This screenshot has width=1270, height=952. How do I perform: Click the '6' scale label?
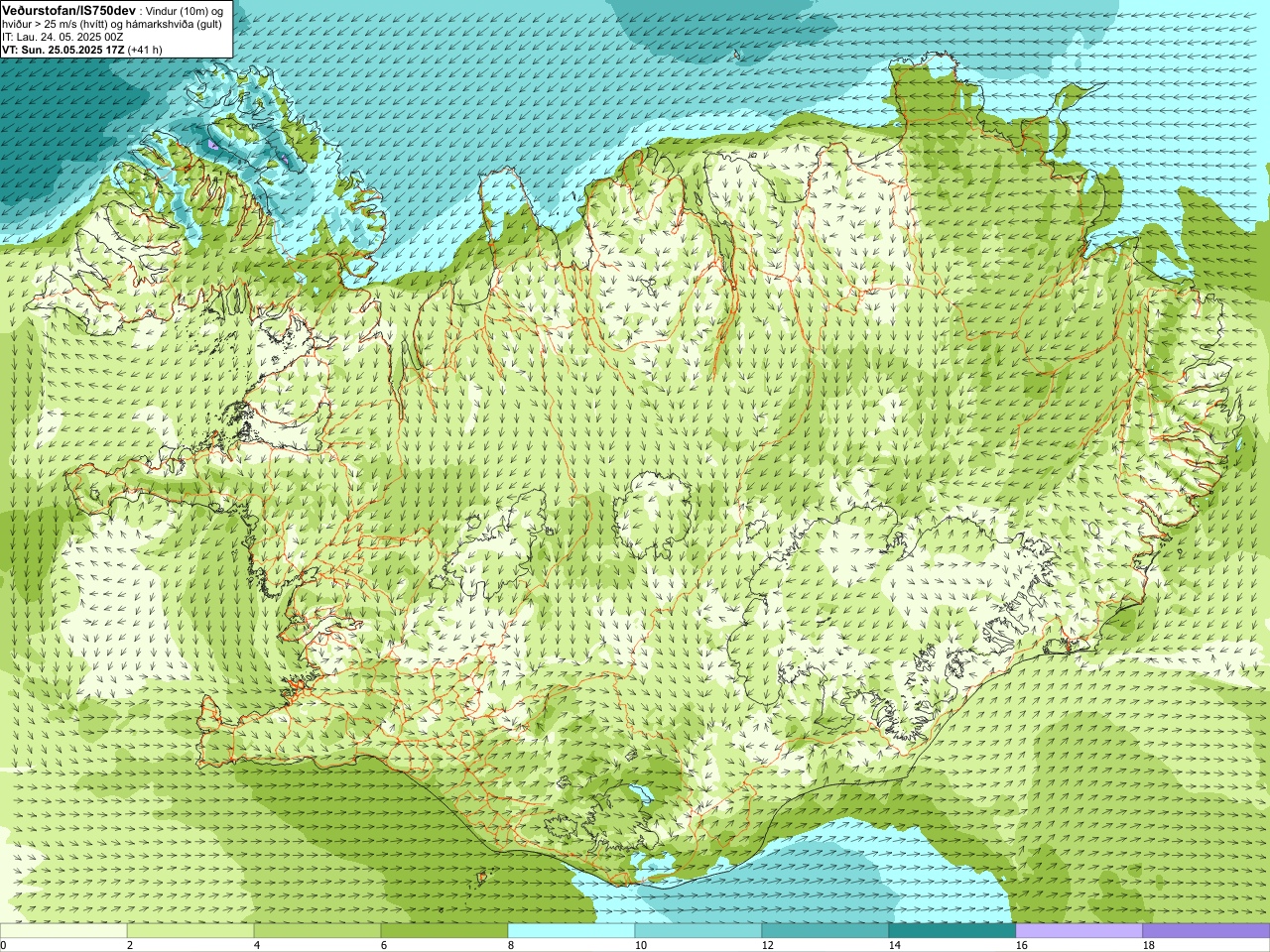tap(384, 945)
